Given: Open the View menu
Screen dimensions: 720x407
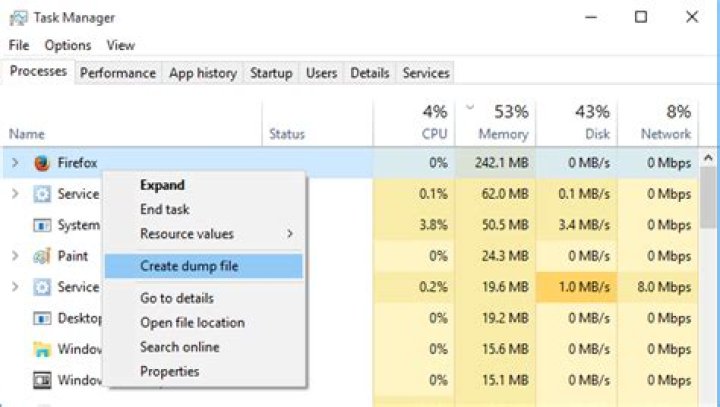Looking at the screenshot, I should [121, 45].
